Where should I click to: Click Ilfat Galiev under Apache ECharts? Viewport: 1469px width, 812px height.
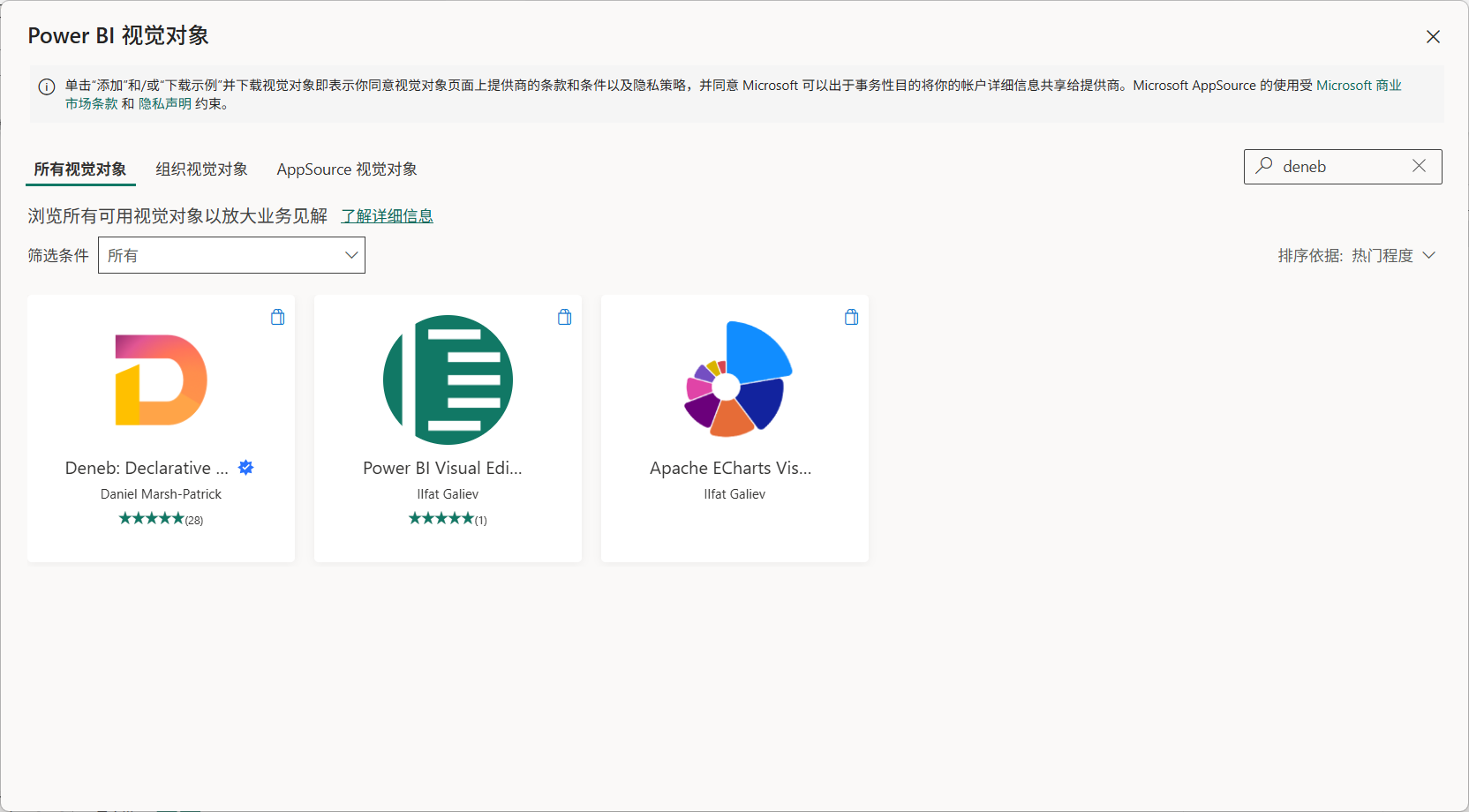(734, 494)
